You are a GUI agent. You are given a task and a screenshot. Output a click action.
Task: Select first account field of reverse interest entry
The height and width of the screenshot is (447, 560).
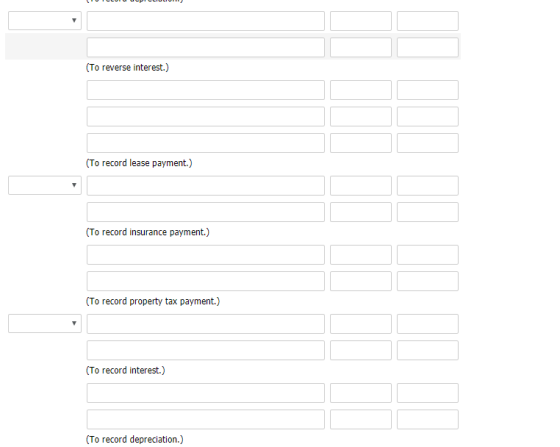pos(206,21)
